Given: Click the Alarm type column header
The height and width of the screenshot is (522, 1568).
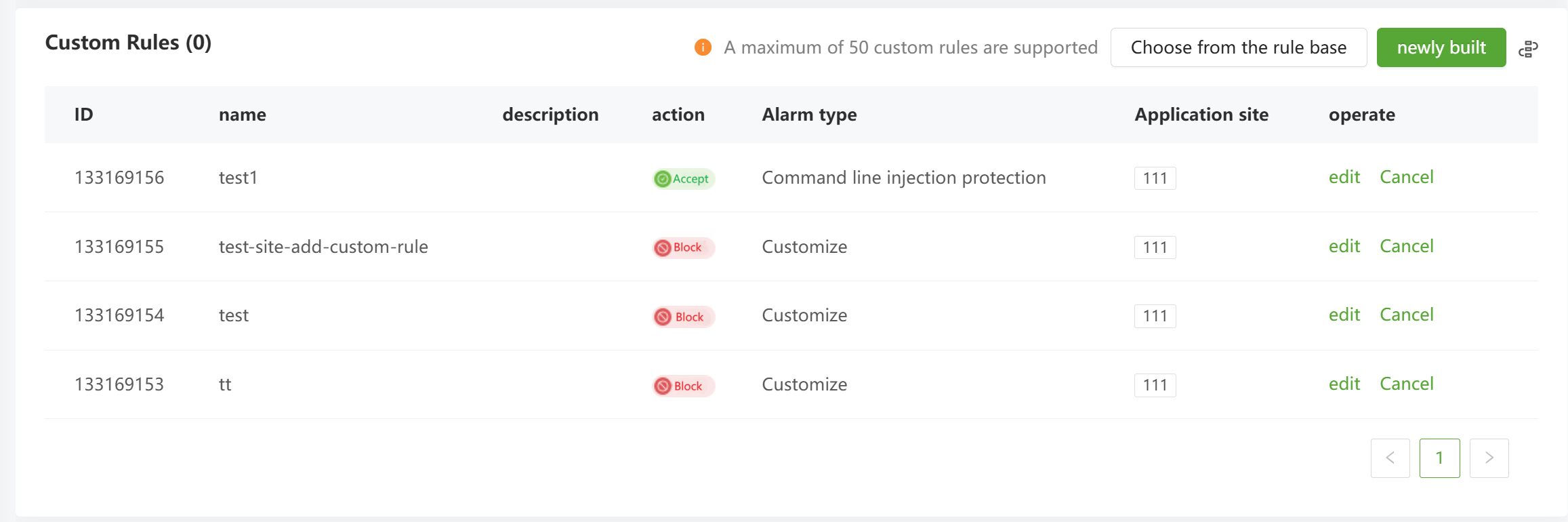Looking at the screenshot, I should point(809,115).
